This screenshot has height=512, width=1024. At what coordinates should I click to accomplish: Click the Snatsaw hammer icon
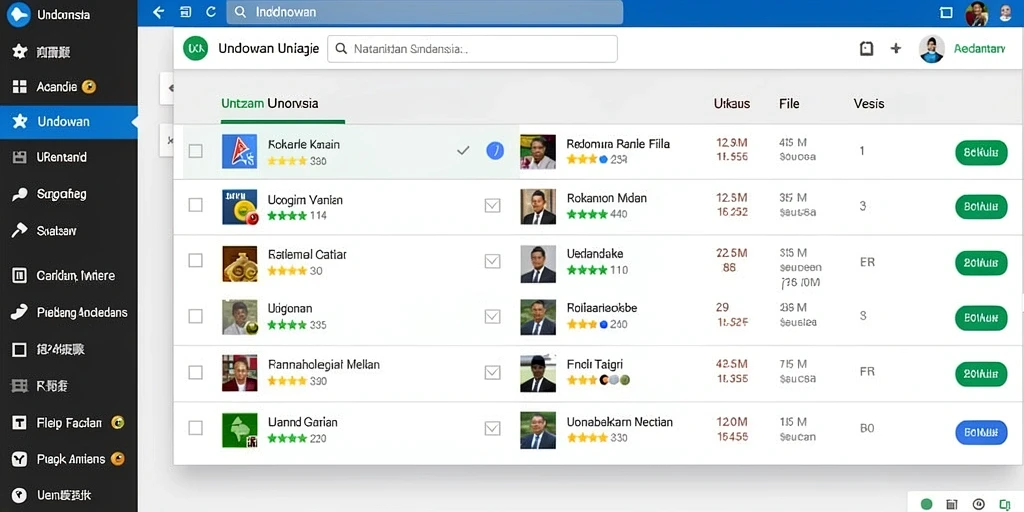[x=20, y=230]
